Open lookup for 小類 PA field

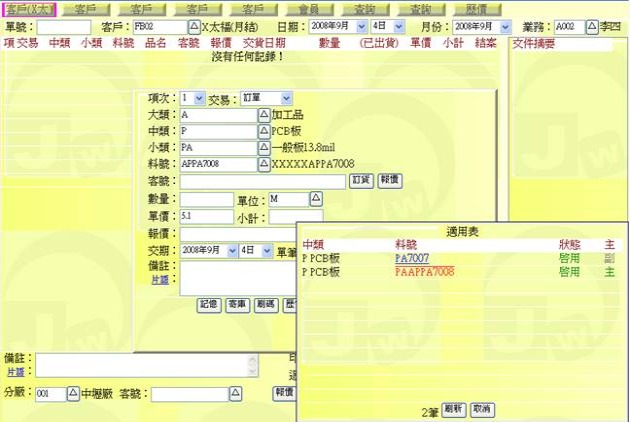coord(264,147)
